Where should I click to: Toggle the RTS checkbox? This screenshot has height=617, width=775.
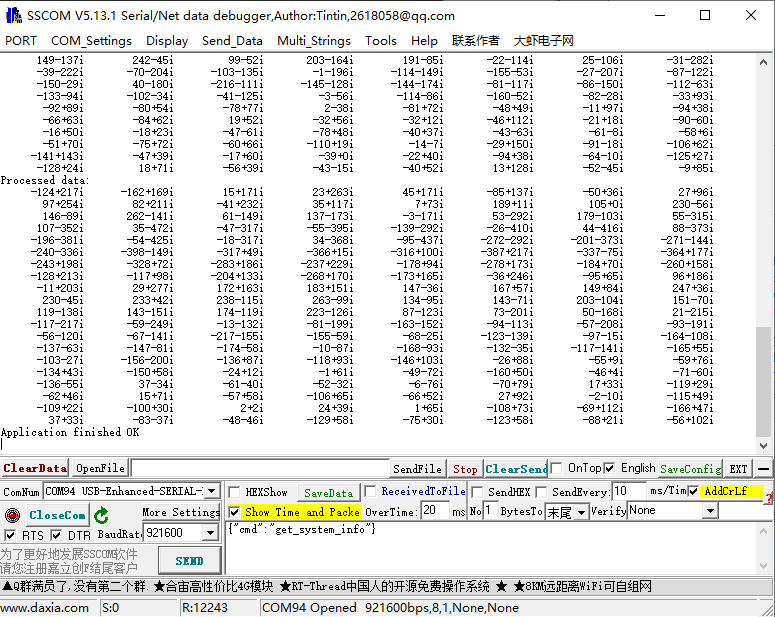pyautogui.click(x=11, y=535)
